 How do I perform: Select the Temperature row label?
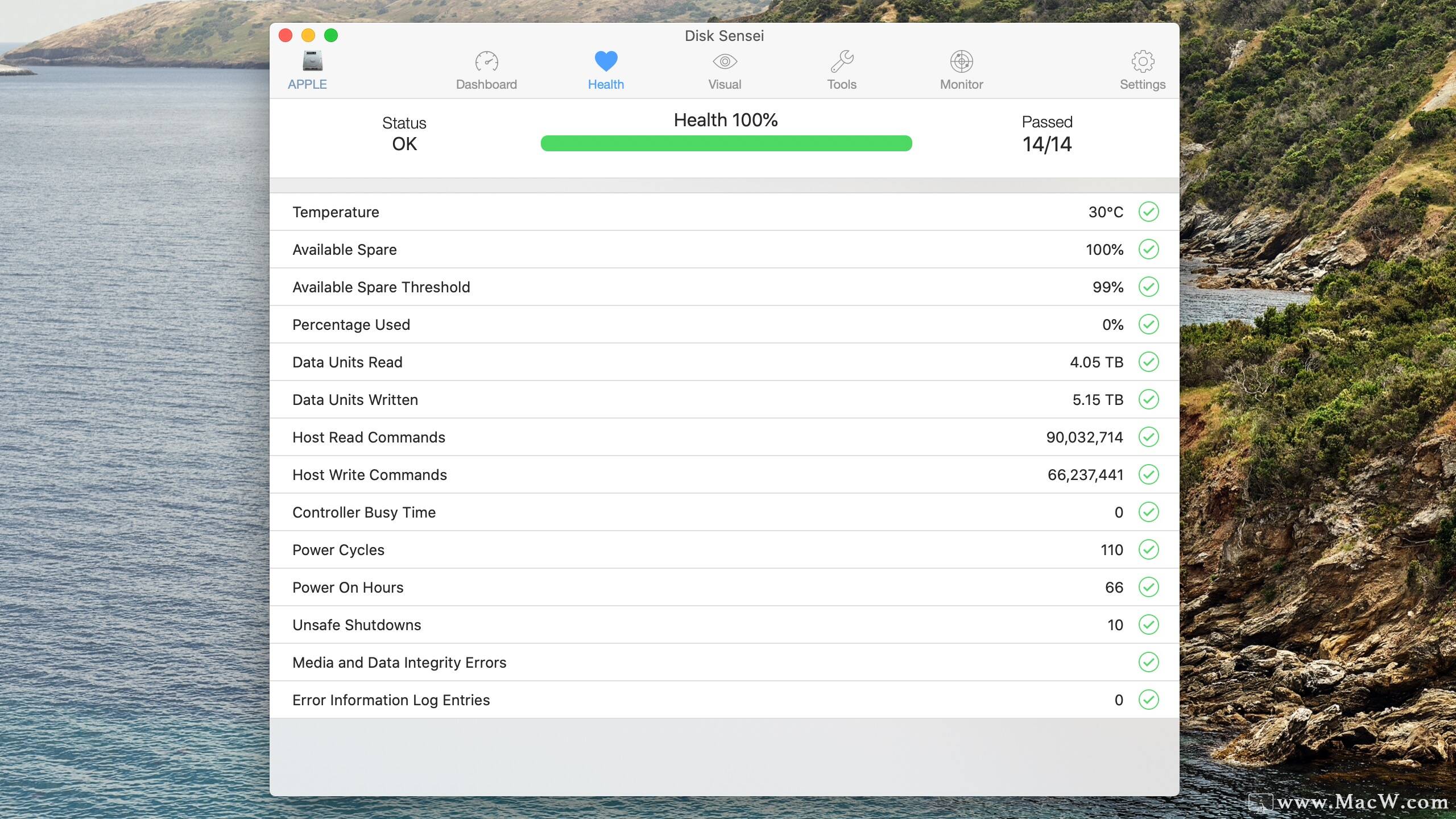336,212
